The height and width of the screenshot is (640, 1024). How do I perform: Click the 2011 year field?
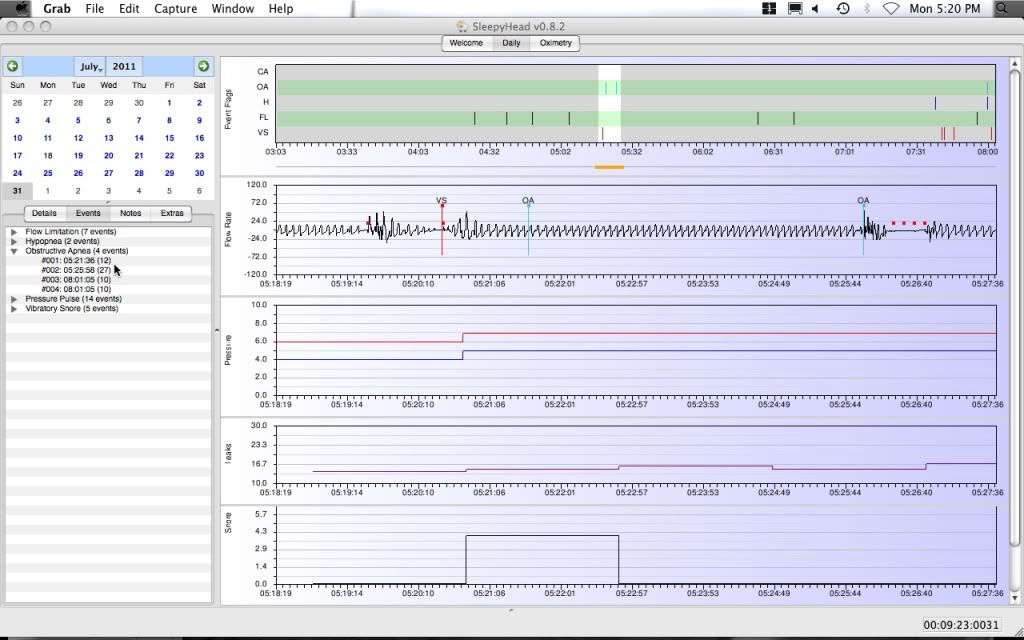pos(124,66)
